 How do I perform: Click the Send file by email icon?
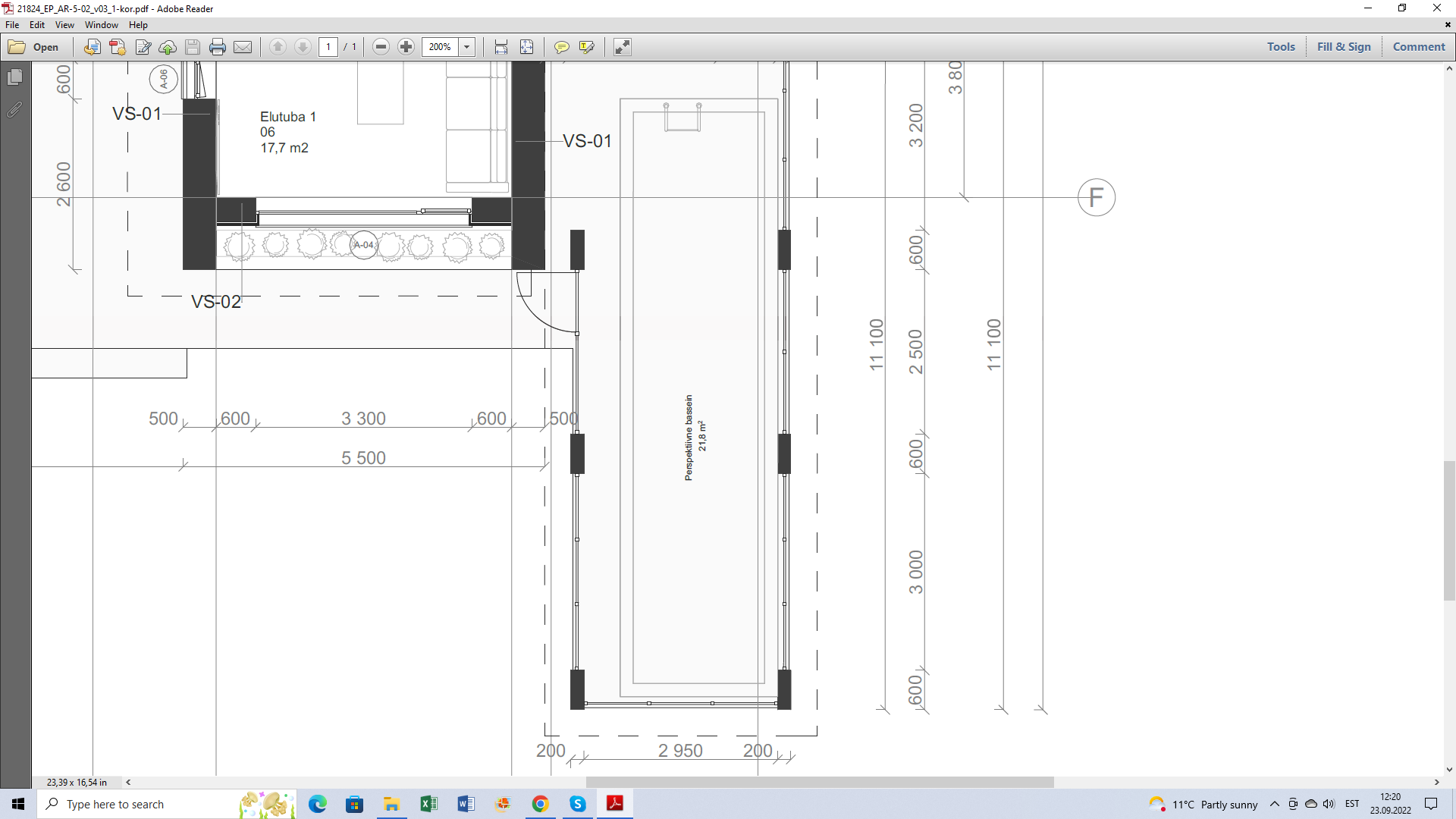[x=243, y=47]
